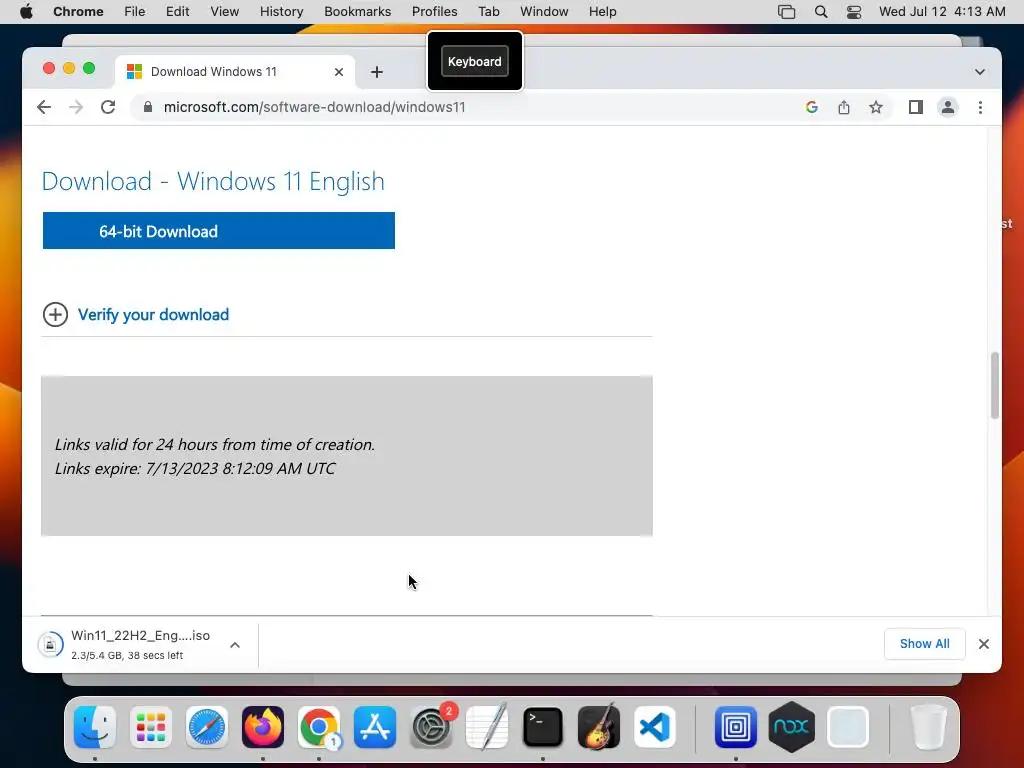Open Control Center in menu bar
This screenshot has width=1024, height=768.
click(x=854, y=12)
